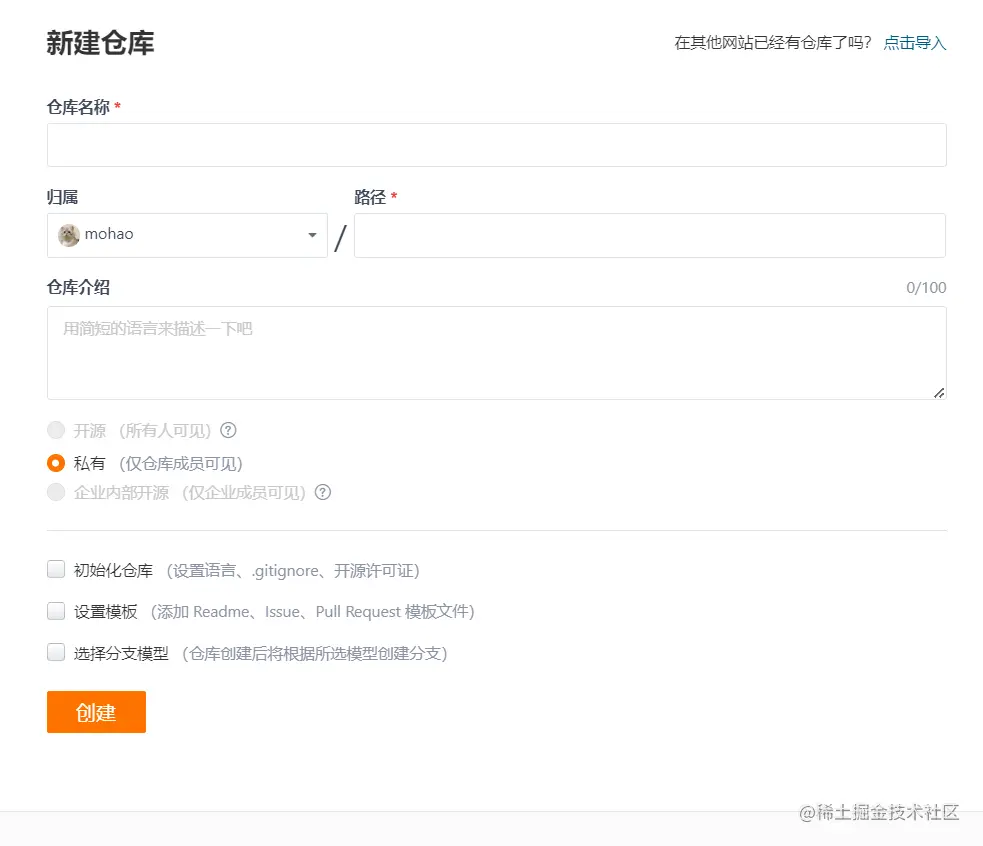Screen dimensions: 983x846
Task: Click the 设置模板 label text
Action: (105, 611)
